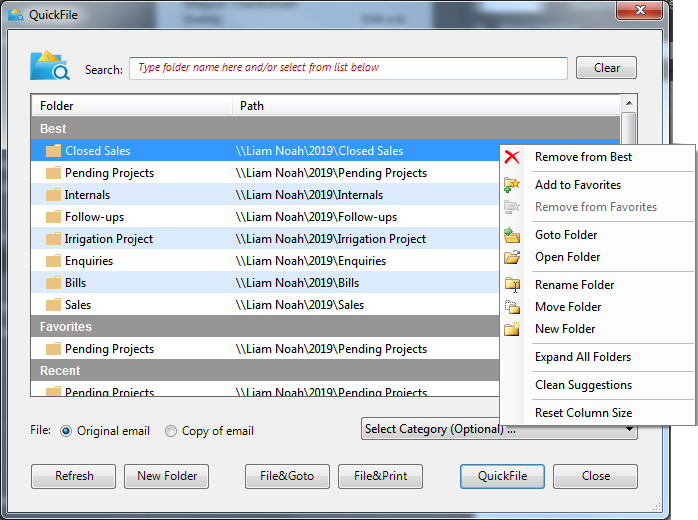
Task: Click the Pending Projects folder icon under Favorites
Action: pyautogui.click(x=53, y=349)
